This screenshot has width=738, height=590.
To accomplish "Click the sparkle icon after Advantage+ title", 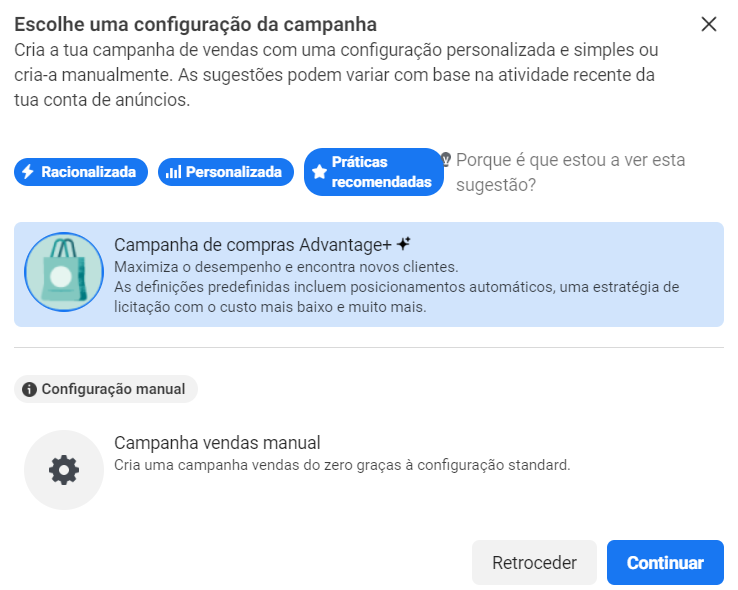I will pos(404,244).
